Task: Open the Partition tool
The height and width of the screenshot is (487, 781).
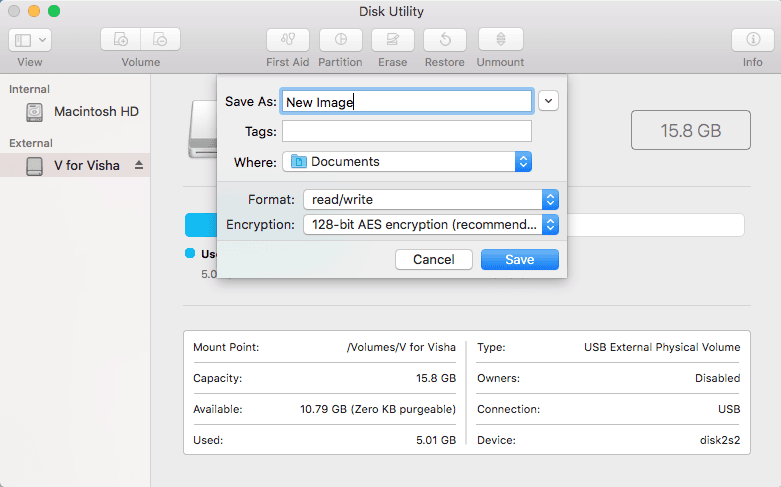Action: 341,39
